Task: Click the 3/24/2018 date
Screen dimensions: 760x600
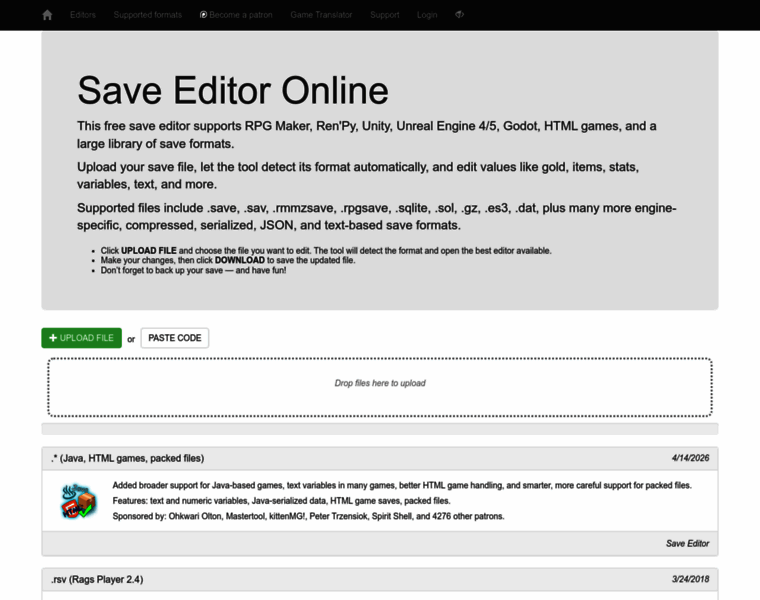Action: point(690,579)
